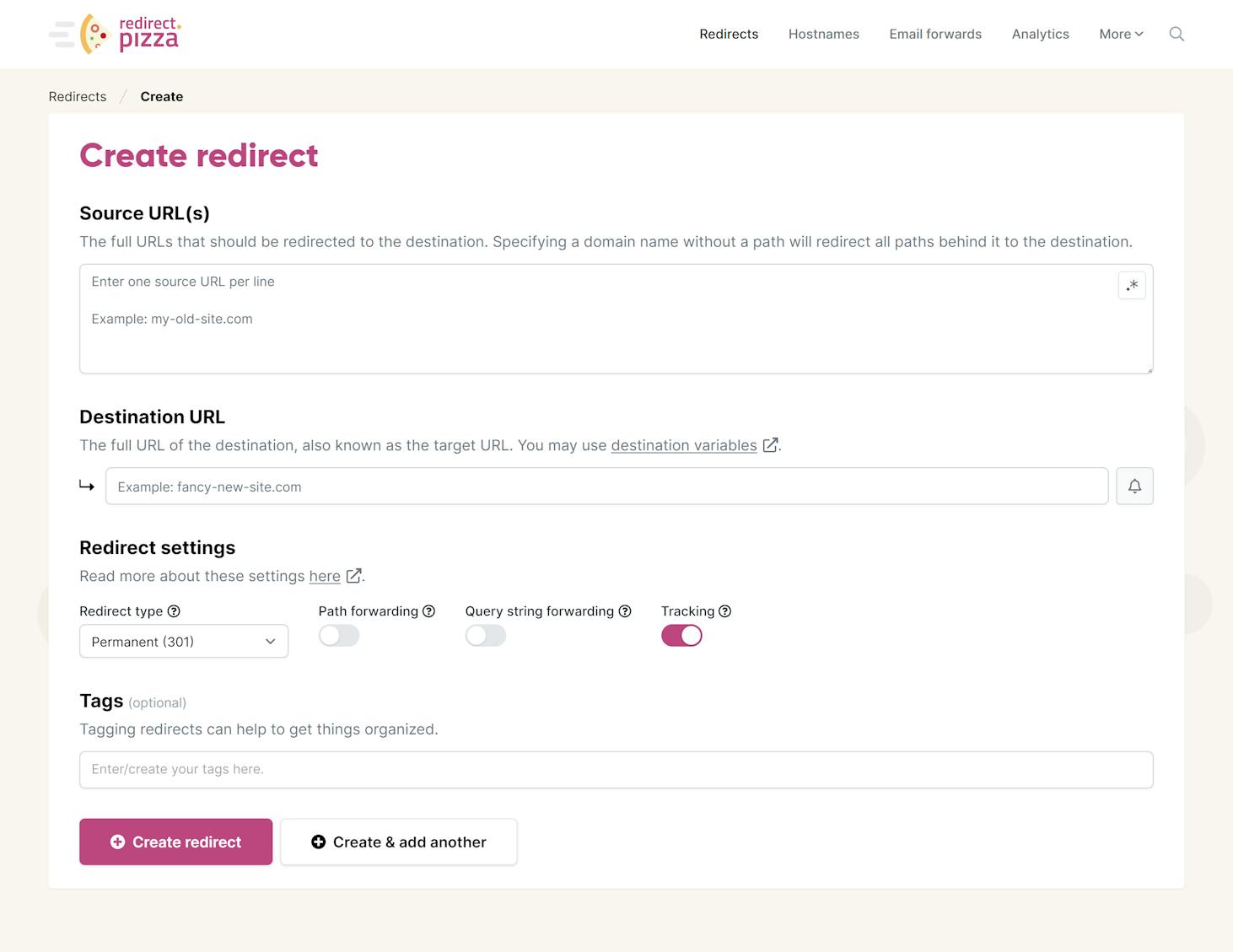Click Create & add another
The height and width of the screenshot is (952, 1233).
[398, 842]
